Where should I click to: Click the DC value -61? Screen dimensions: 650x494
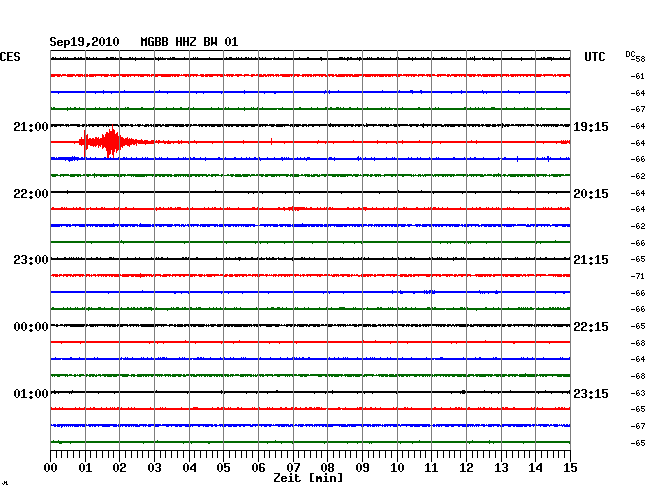(x=638, y=76)
